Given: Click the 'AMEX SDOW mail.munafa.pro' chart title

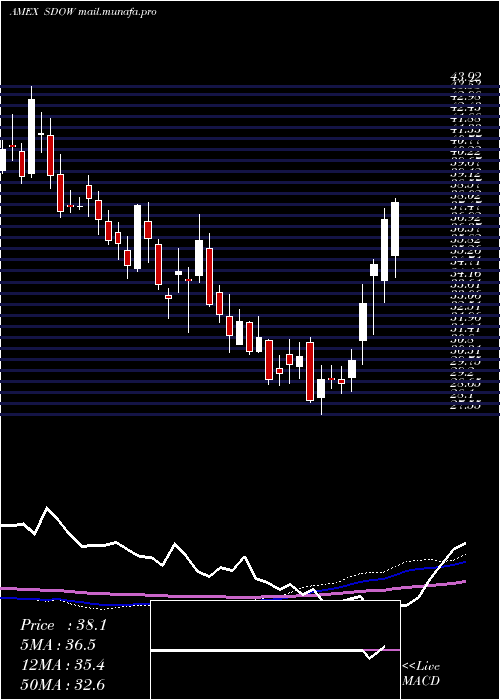Looking at the screenshot, I should point(83,12).
